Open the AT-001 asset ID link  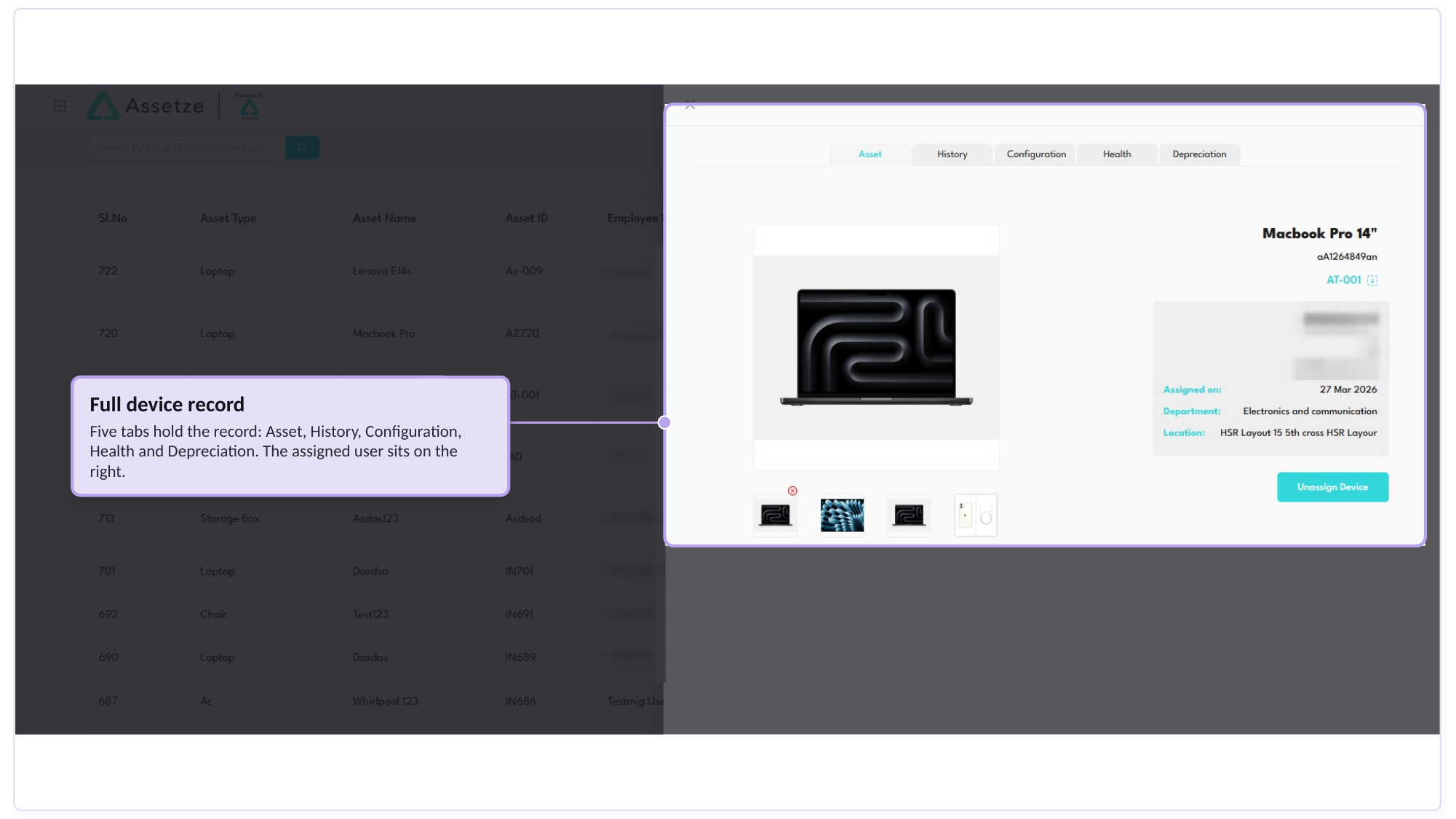(x=1343, y=280)
